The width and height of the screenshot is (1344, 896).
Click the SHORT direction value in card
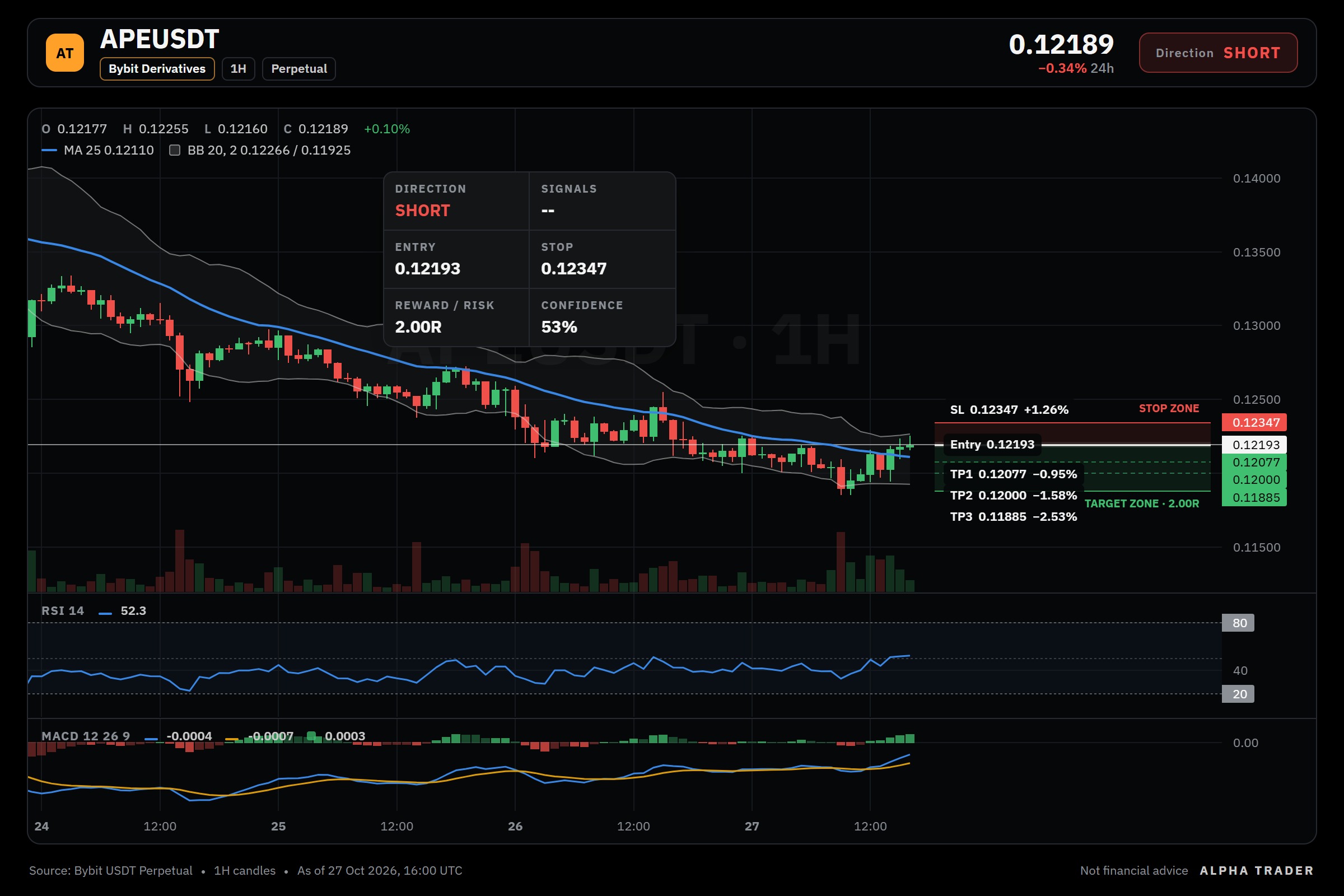pos(422,211)
